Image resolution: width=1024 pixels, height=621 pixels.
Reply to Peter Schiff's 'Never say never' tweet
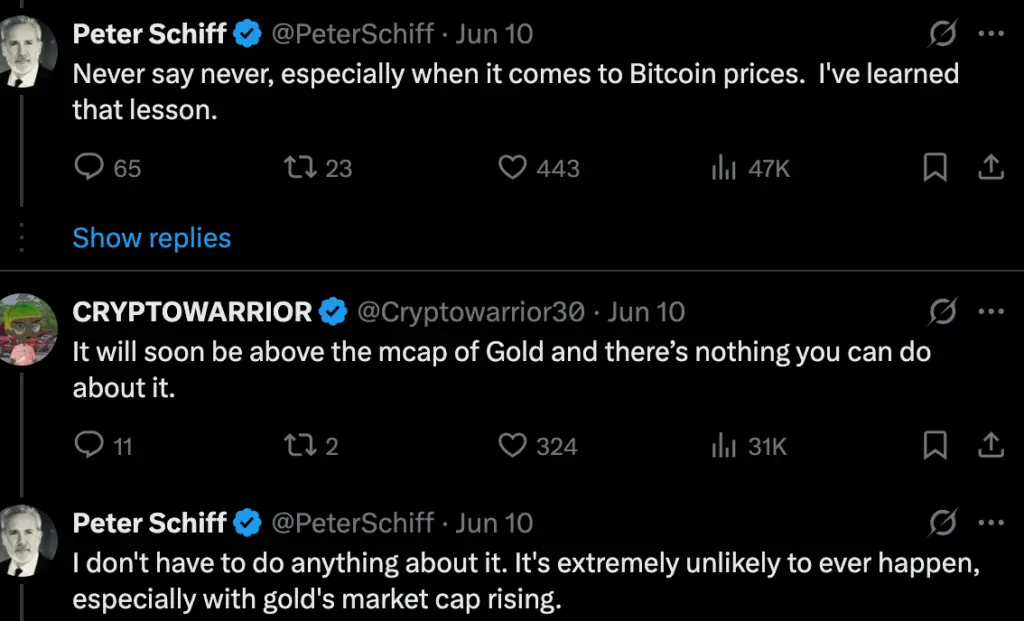point(91,168)
